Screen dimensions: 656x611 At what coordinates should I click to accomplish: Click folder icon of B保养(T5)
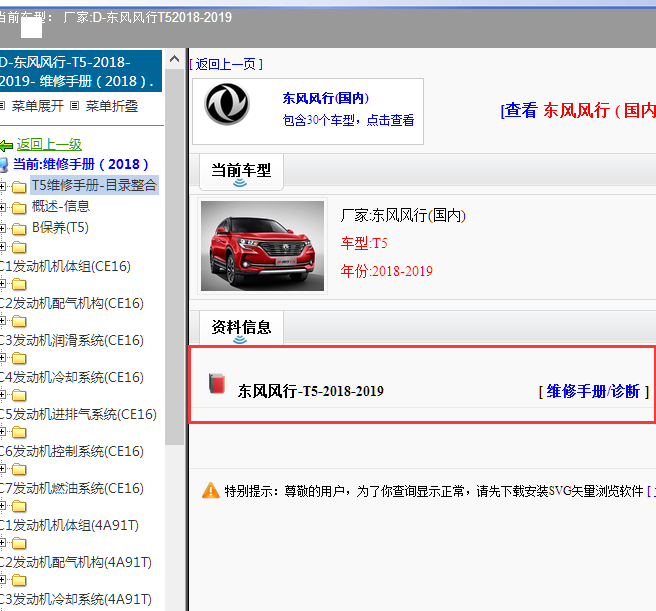pos(19,229)
